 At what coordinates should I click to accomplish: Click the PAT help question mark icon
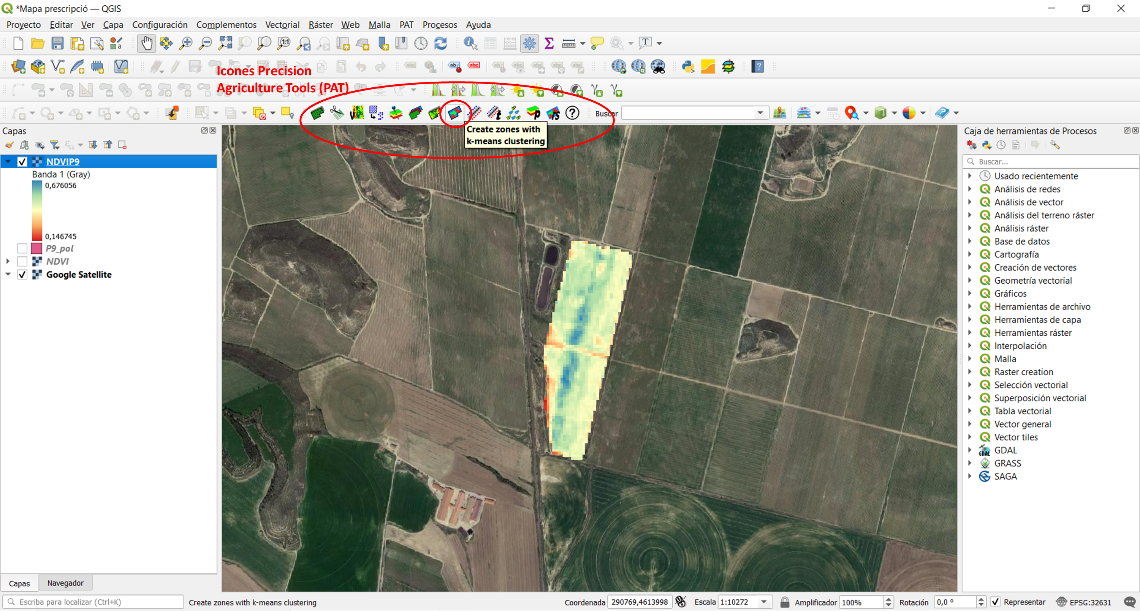(x=572, y=113)
